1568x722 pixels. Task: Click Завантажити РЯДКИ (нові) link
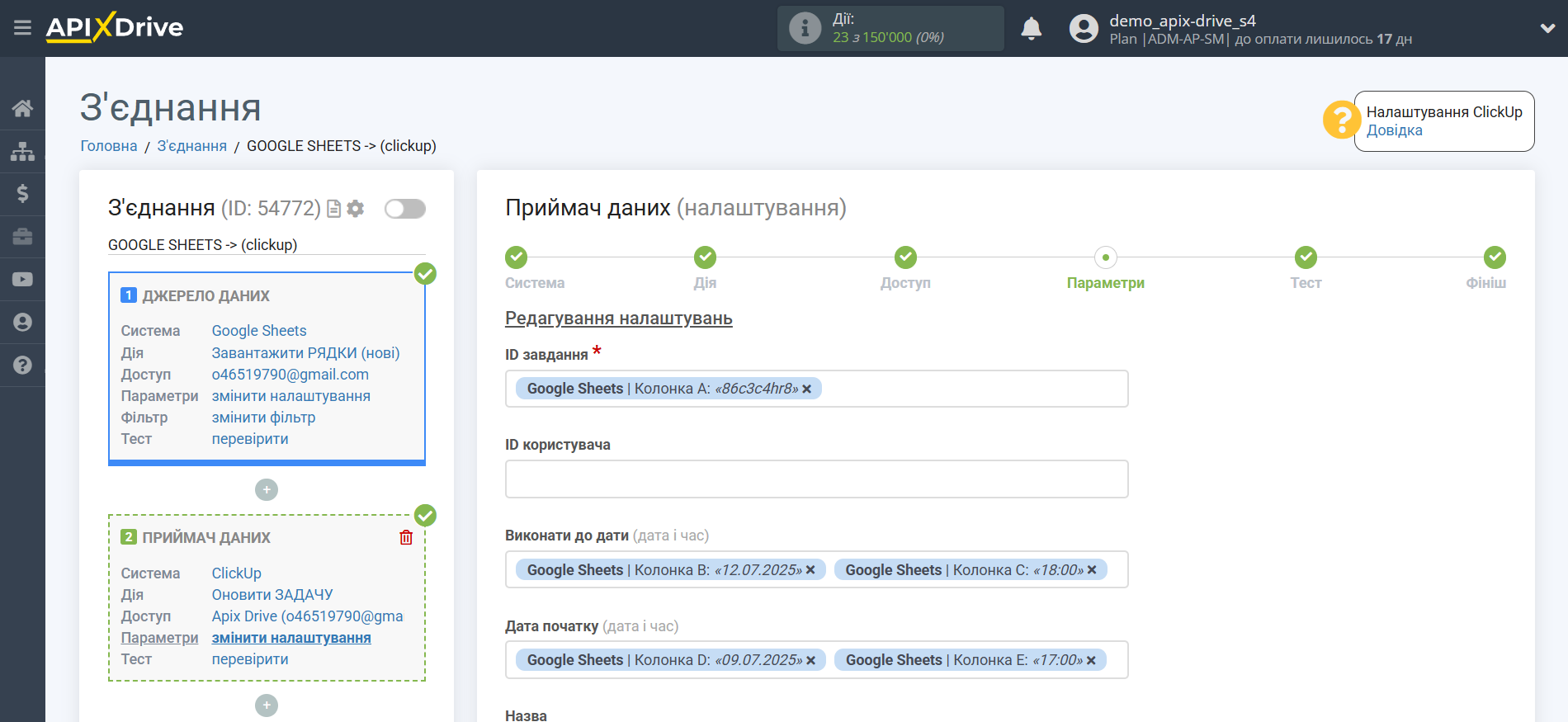point(305,353)
